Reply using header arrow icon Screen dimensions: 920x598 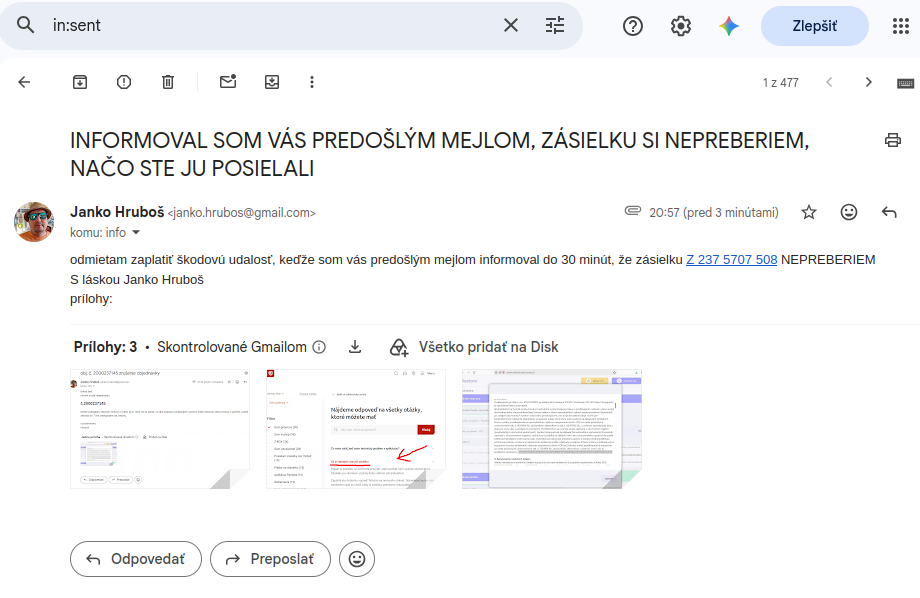889,212
